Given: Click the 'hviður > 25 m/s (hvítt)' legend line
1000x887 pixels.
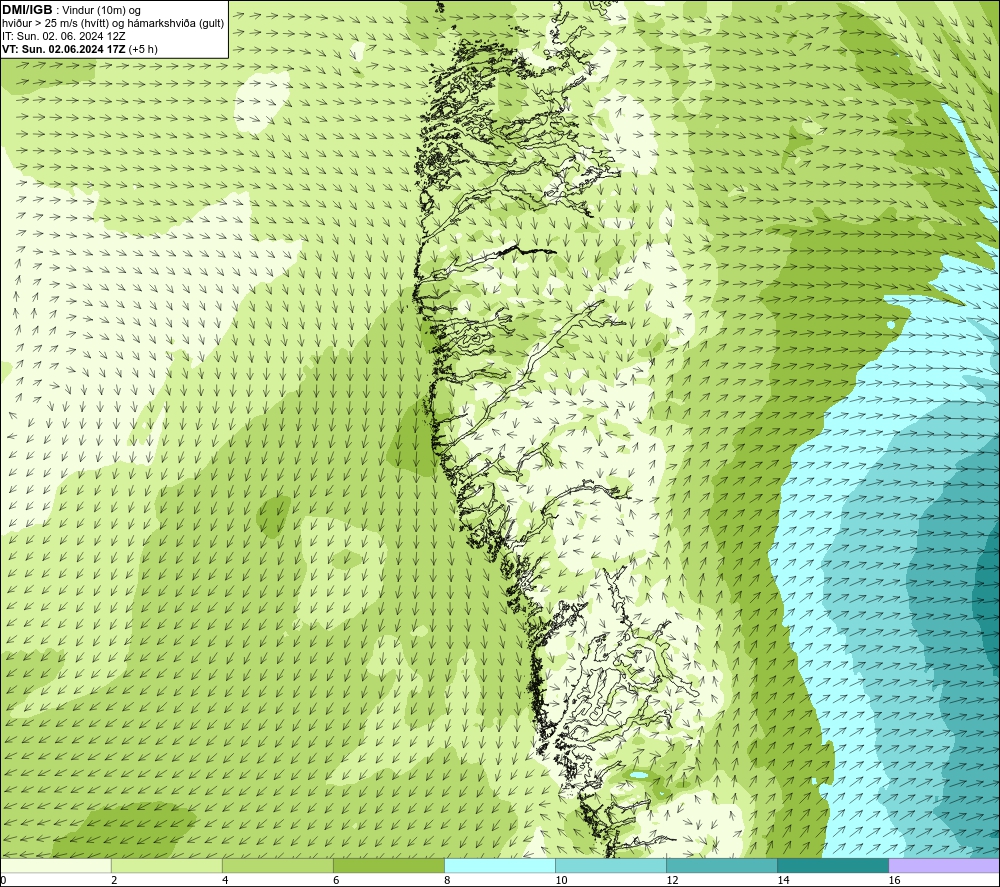Looking at the screenshot, I should pos(113,24).
